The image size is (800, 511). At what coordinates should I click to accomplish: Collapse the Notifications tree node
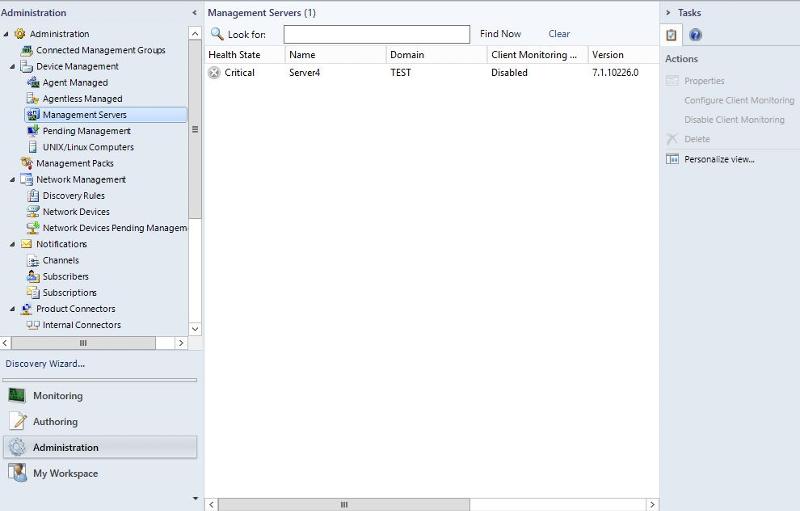[x=12, y=244]
